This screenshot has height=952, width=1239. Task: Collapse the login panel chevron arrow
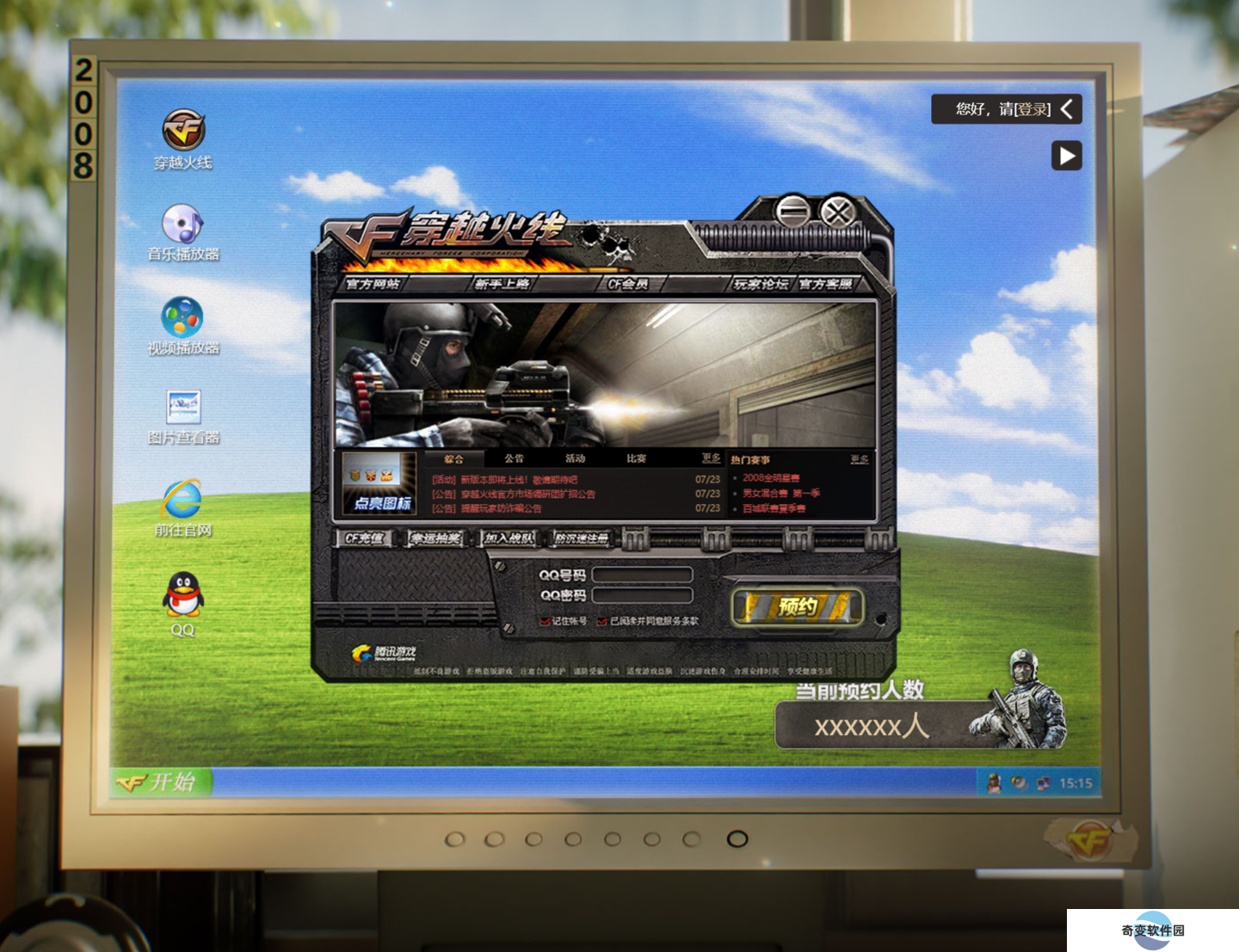click(x=1067, y=109)
